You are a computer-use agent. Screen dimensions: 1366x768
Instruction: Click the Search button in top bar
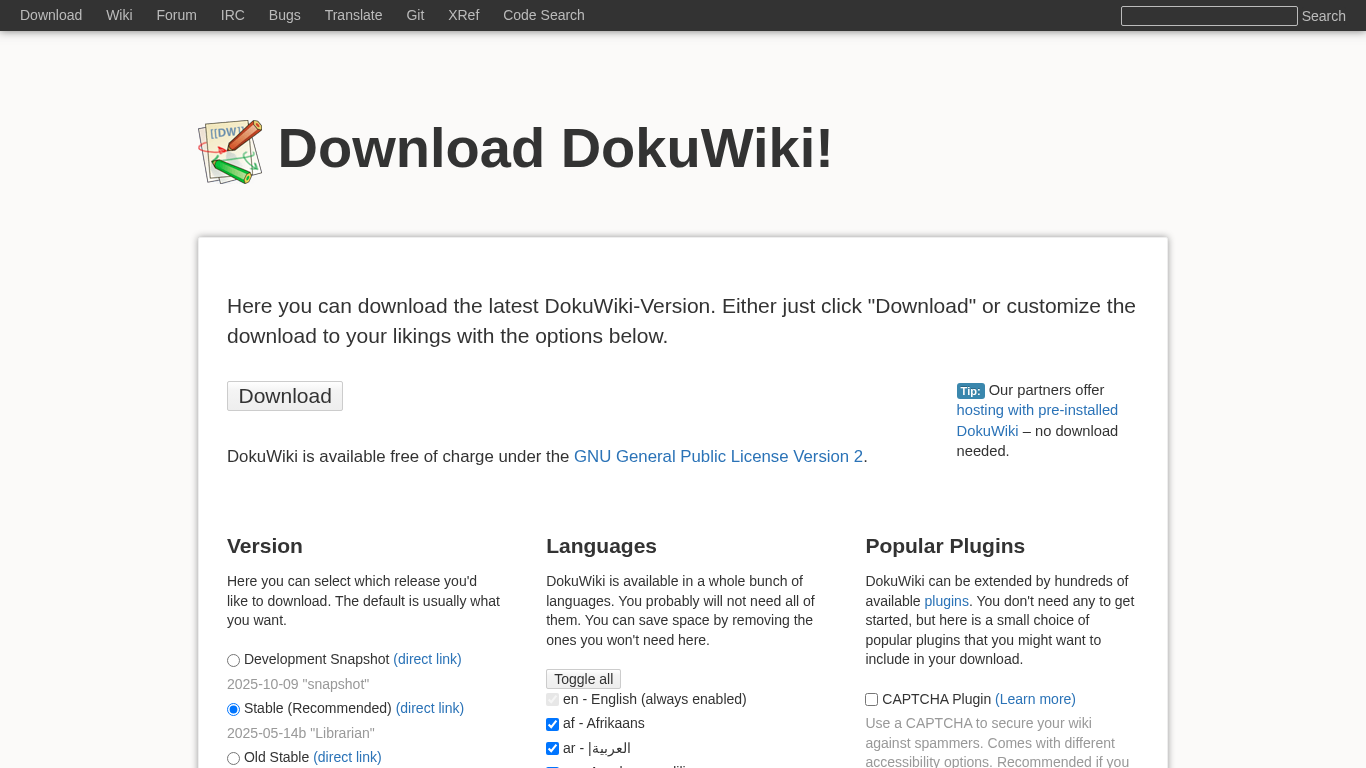click(x=1324, y=16)
